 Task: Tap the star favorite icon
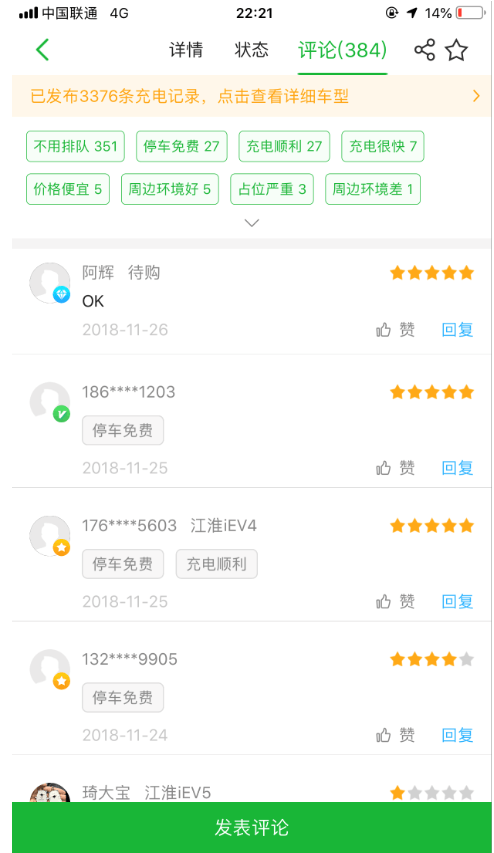click(456, 50)
